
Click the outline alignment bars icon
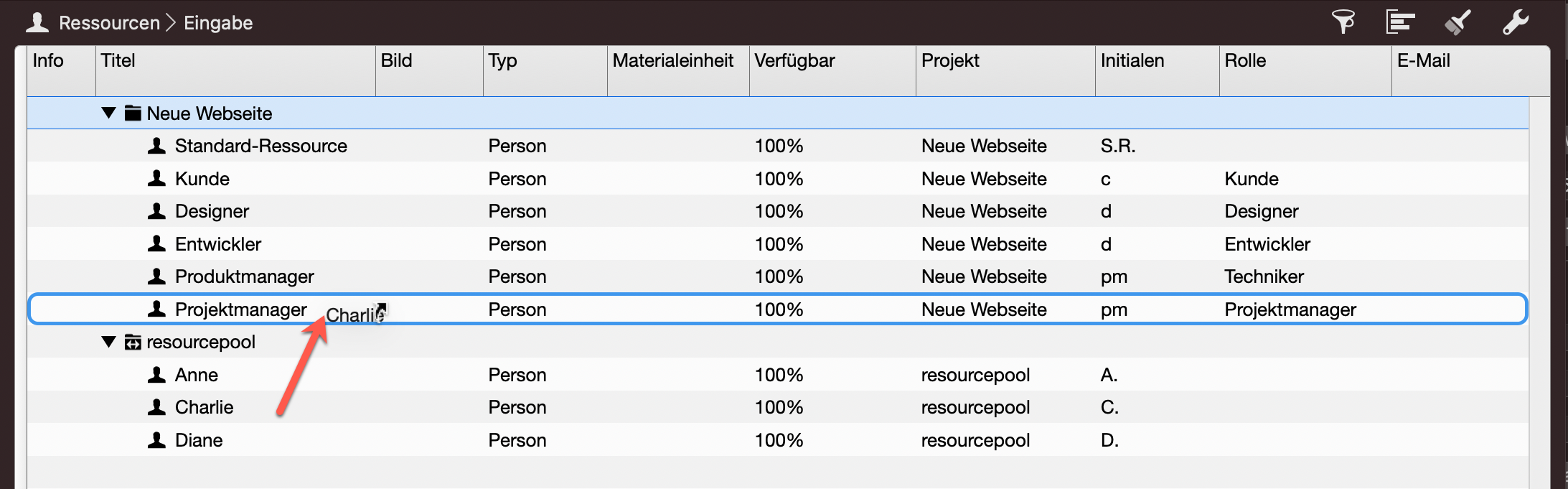1399,22
